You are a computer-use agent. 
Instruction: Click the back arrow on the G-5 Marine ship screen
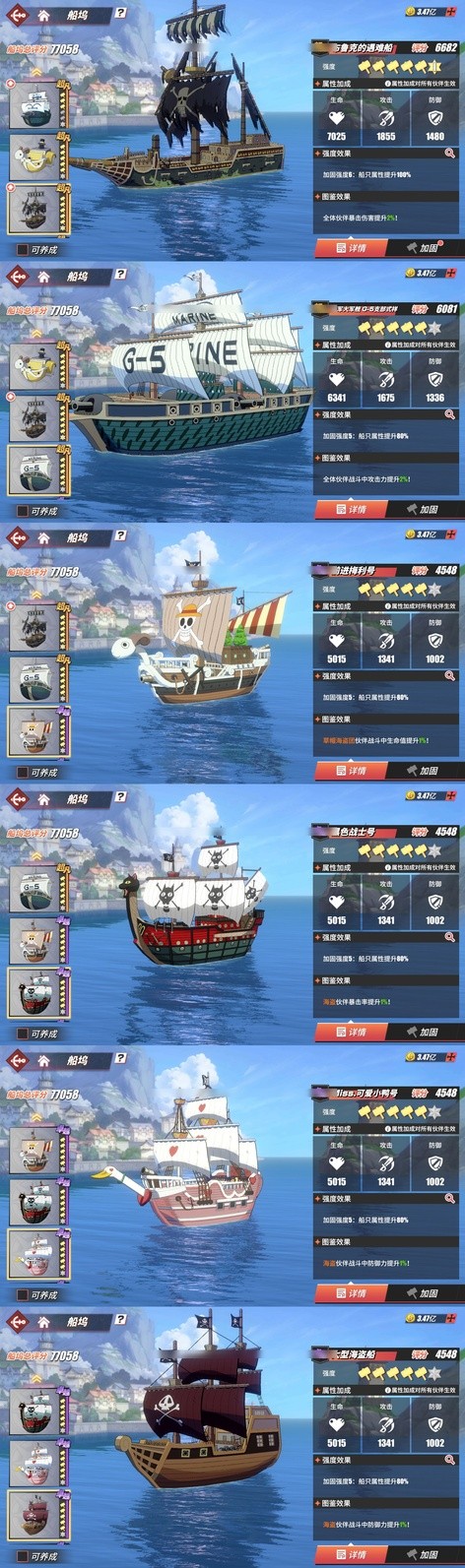(x=17, y=277)
